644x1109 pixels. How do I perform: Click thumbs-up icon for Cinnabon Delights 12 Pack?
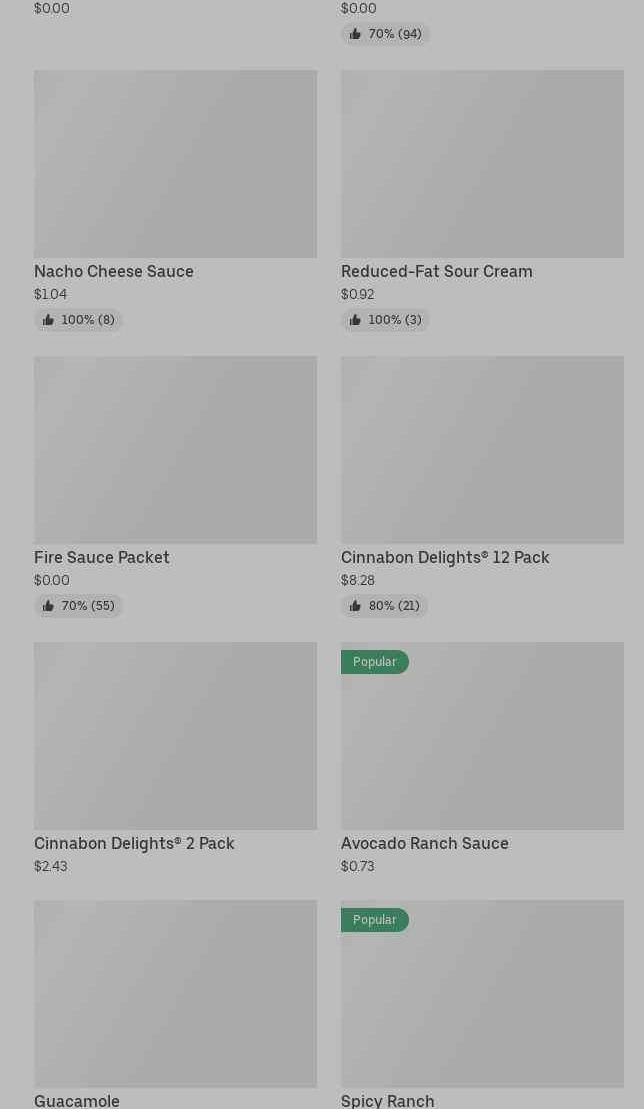click(355, 606)
